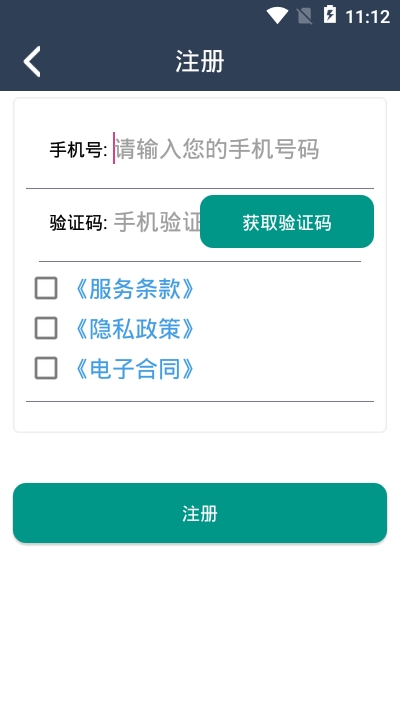Tap the charging battery icon
The image size is (400, 711).
click(330, 15)
